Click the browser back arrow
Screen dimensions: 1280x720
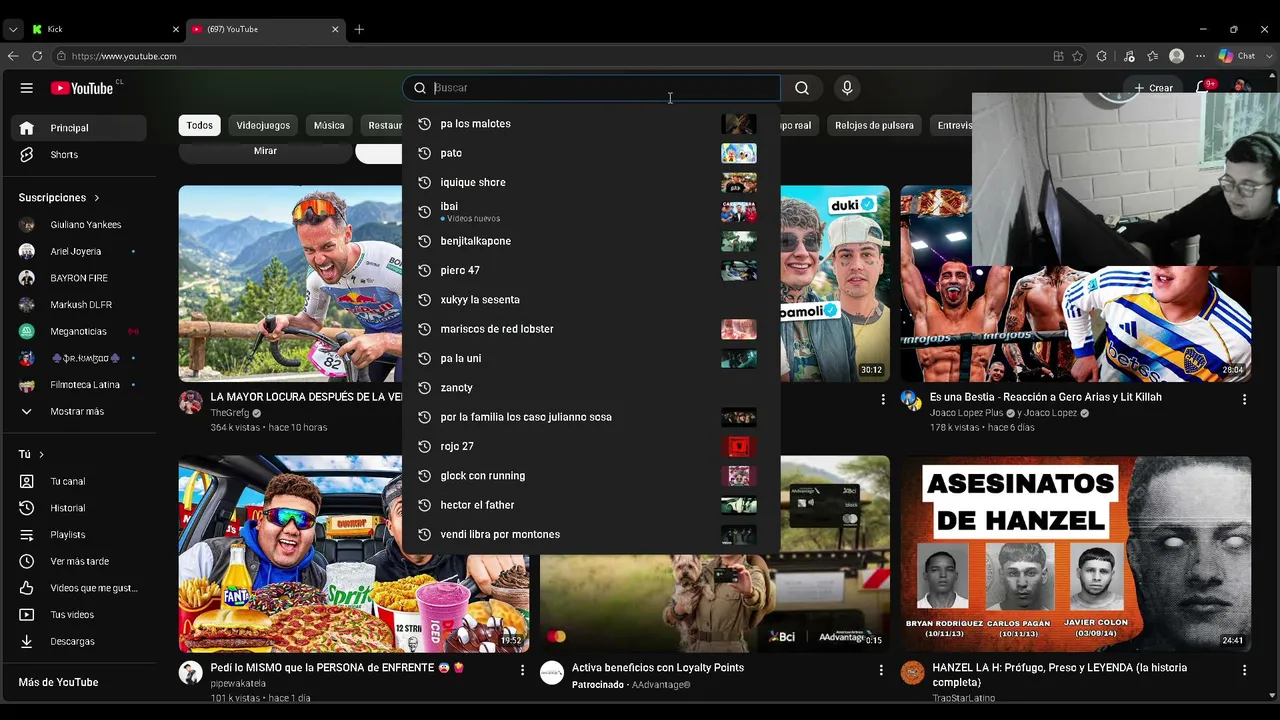tap(13, 56)
